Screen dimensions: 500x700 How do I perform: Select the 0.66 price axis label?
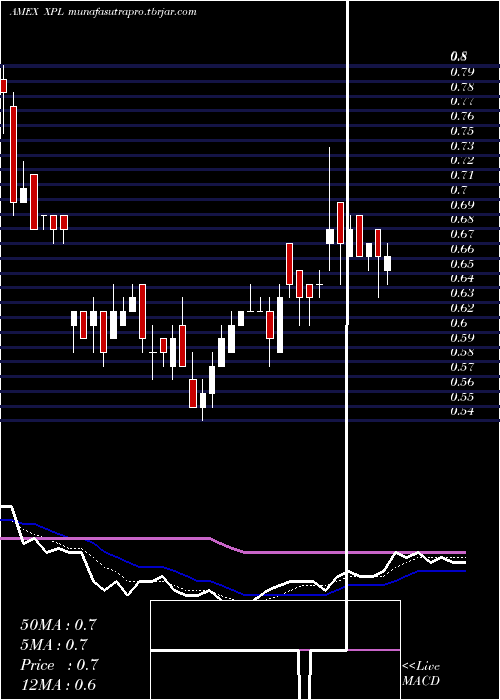click(462, 249)
